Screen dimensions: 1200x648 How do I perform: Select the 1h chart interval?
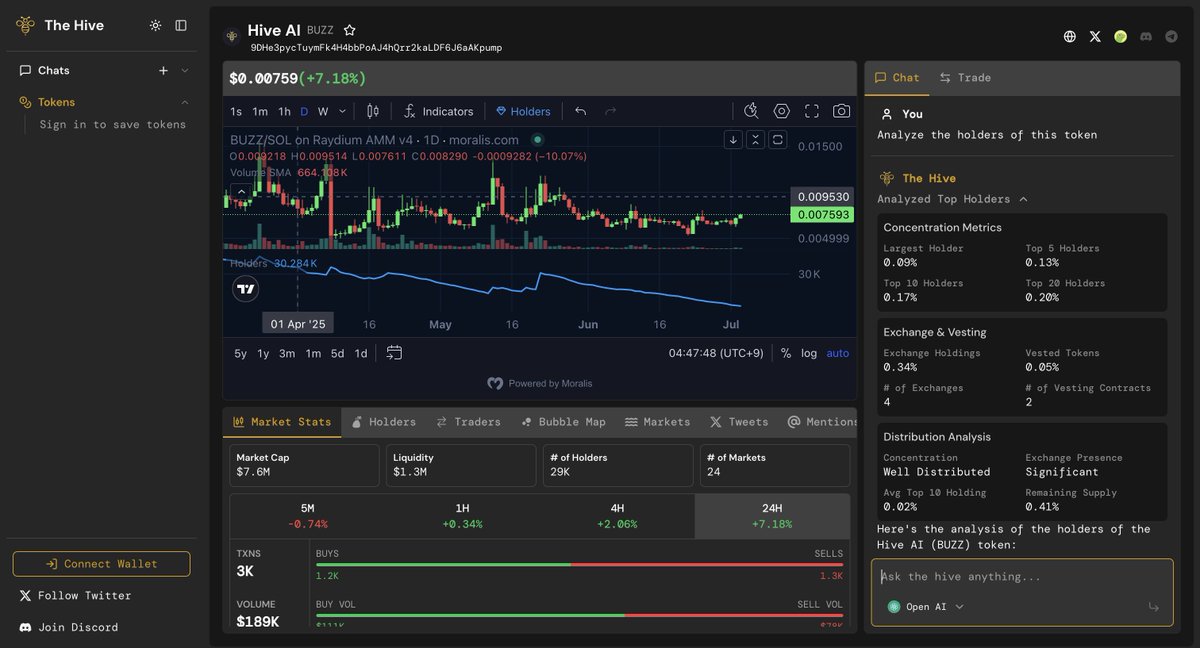pyautogui.click(x=284, y=111)
